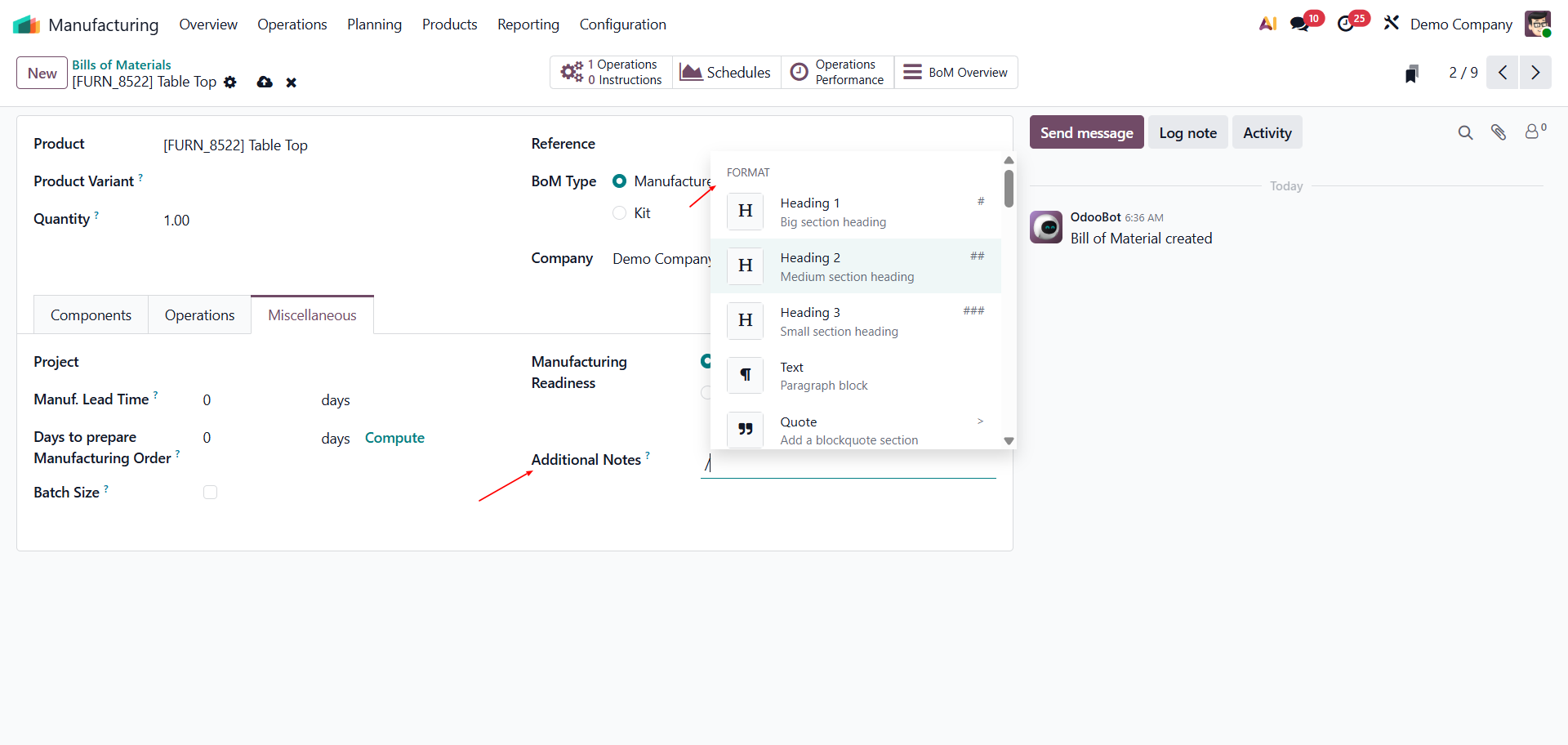
Task: Search messages with the magnifier icon
Action: [x=1465, y=132]
